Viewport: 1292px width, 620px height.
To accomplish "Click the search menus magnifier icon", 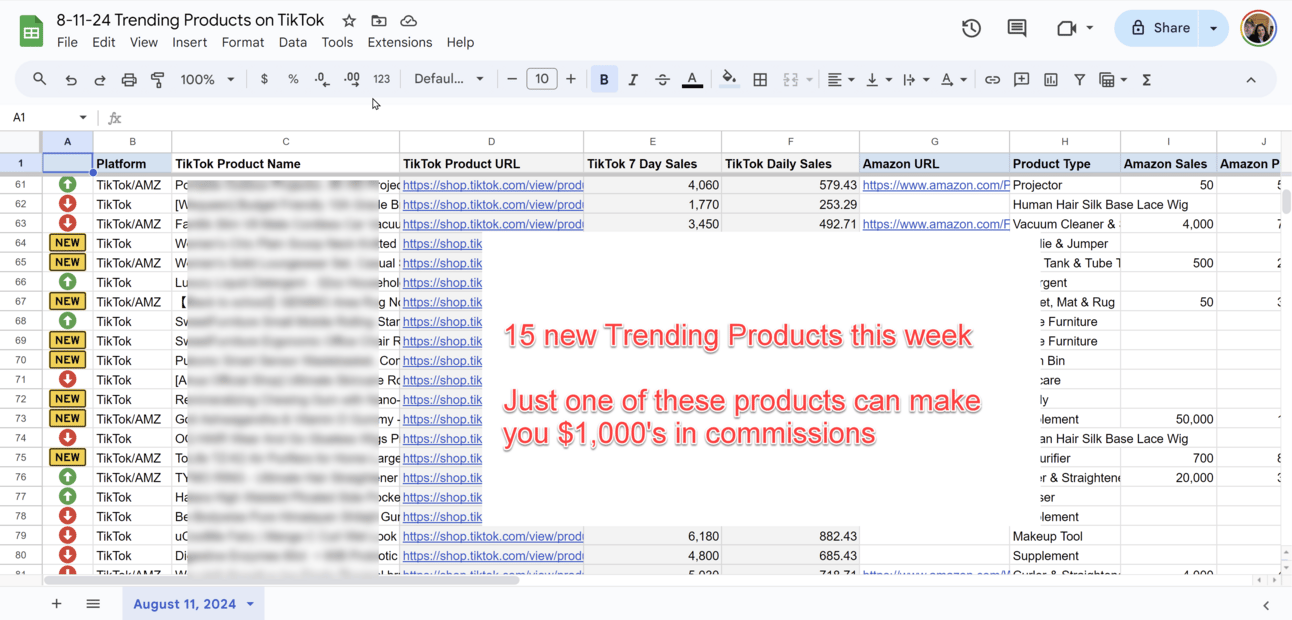I will (39, 79).
